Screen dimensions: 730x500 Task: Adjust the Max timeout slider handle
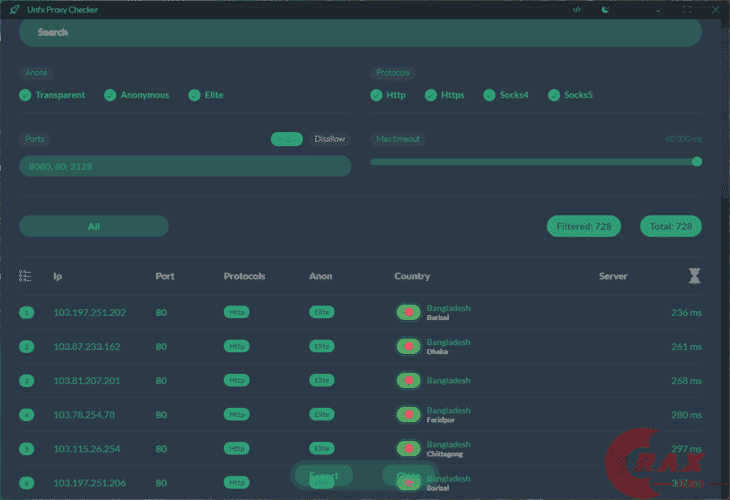click(x=696, y=162)
